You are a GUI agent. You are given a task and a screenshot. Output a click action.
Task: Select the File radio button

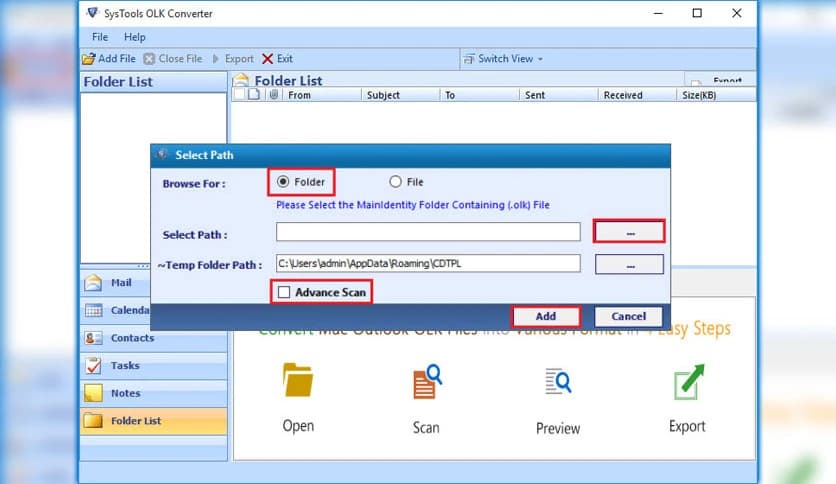pyautogui.click(x=395, y=182)
